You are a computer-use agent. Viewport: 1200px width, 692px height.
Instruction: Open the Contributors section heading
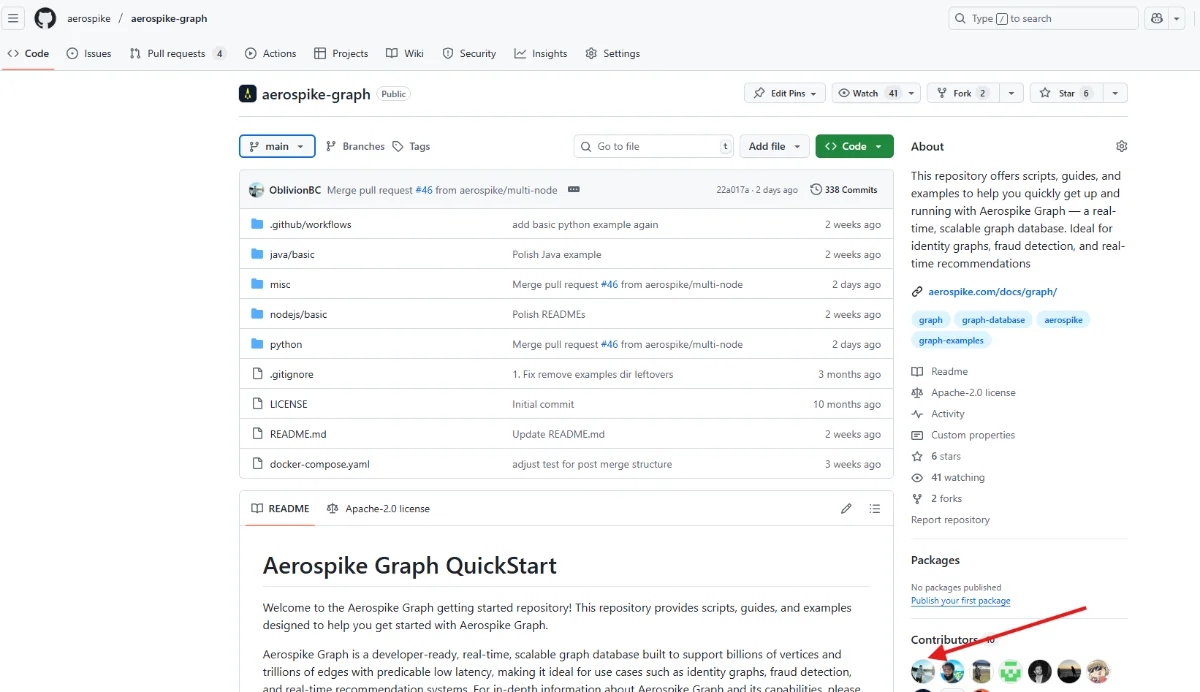point(944,640)
